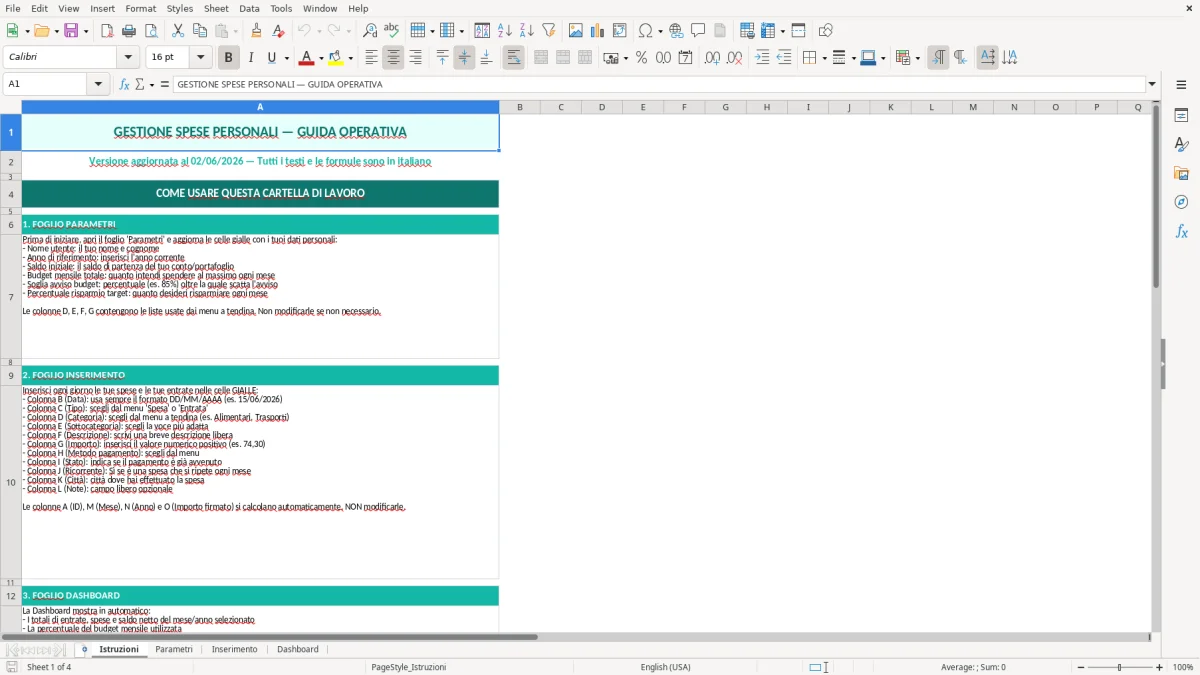1200x675 pixels.
Task: Open the Special Character dropdown arrow
Action: 661,31
